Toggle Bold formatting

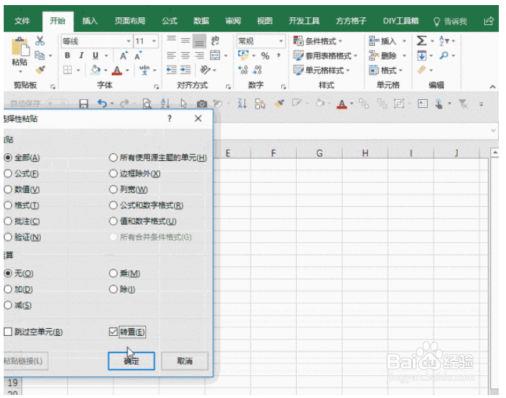67,55
